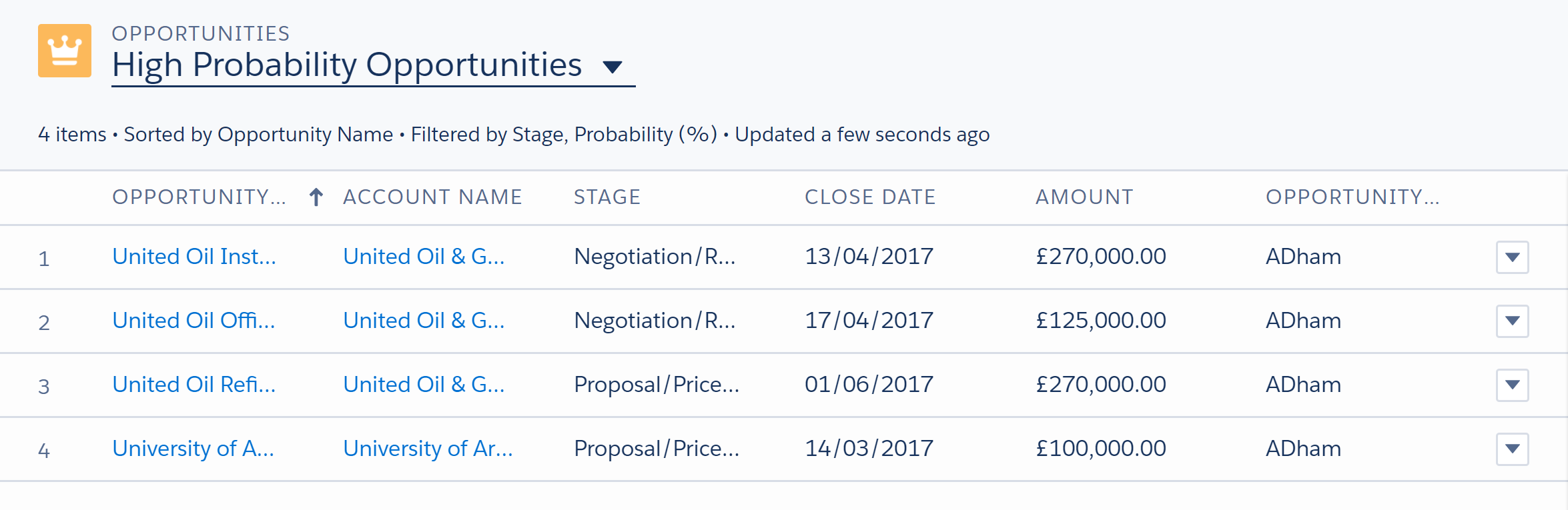Open the High Probability Opportunities list view dropdown
Image resolution: width=1568 pixels, height=510 pixels.
click(612, 67)
